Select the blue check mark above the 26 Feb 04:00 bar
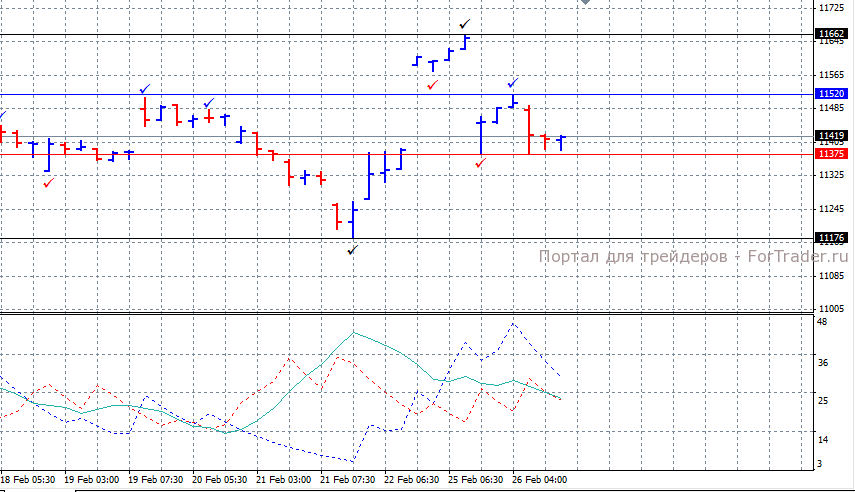The image size is (855, 492). pyautogui.click(x=513, y=83)
